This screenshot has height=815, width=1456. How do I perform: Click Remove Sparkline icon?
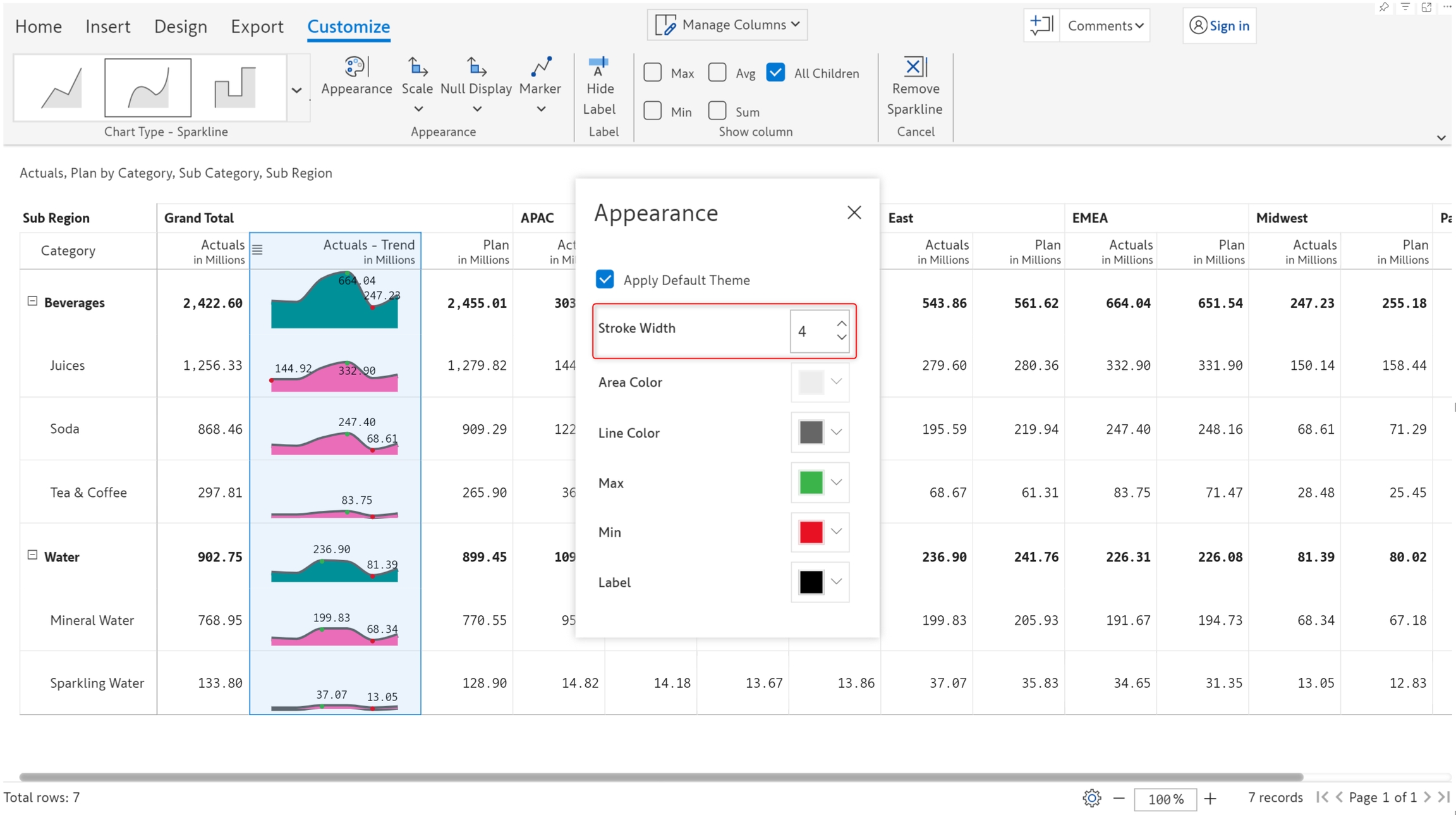(914, 67)
